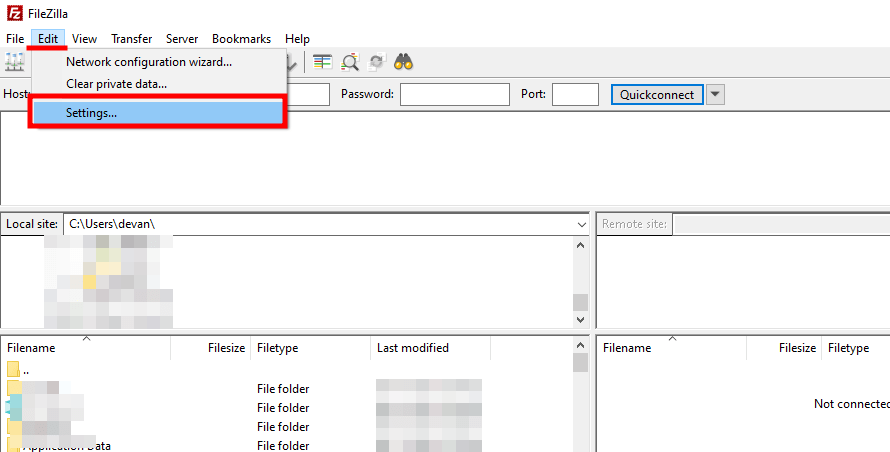Click the Port input field
This screenshot has width=890, height=452.
click(575, 95)
